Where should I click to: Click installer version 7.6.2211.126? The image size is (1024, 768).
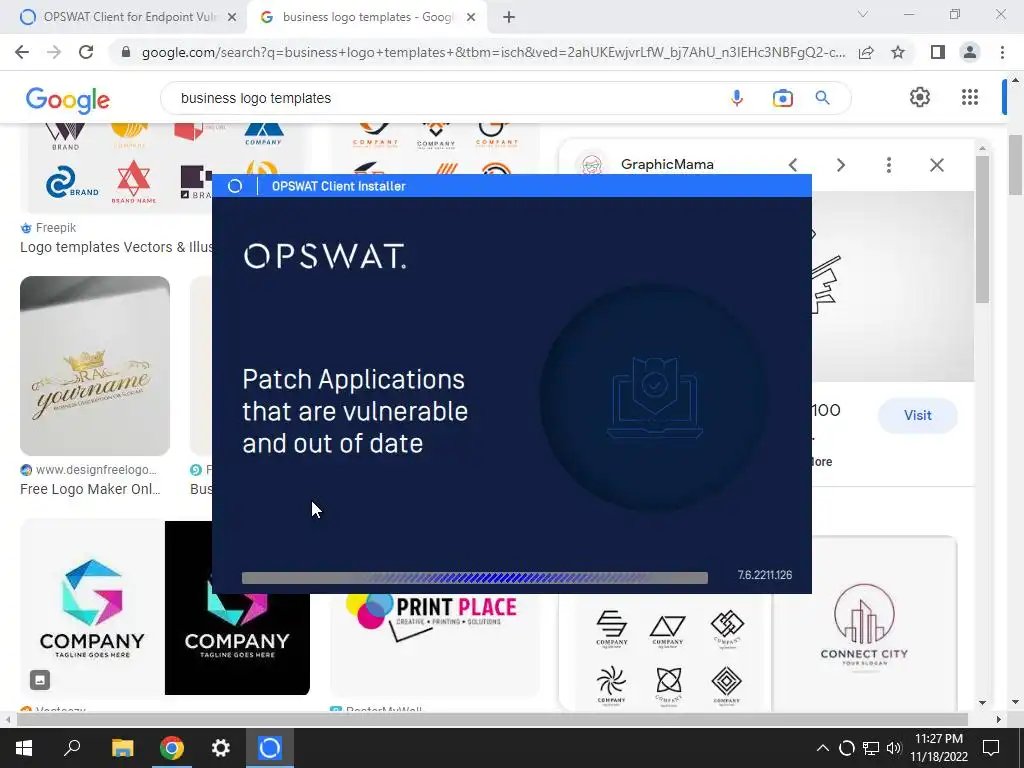(x=765, y=575)
